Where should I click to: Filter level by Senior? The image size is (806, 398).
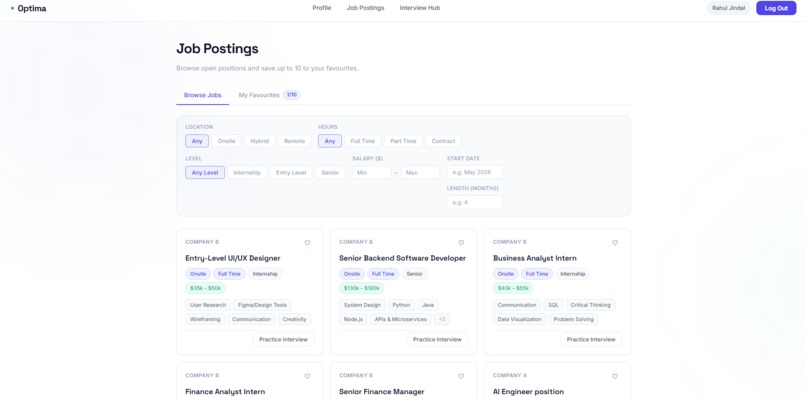[330, 173]
